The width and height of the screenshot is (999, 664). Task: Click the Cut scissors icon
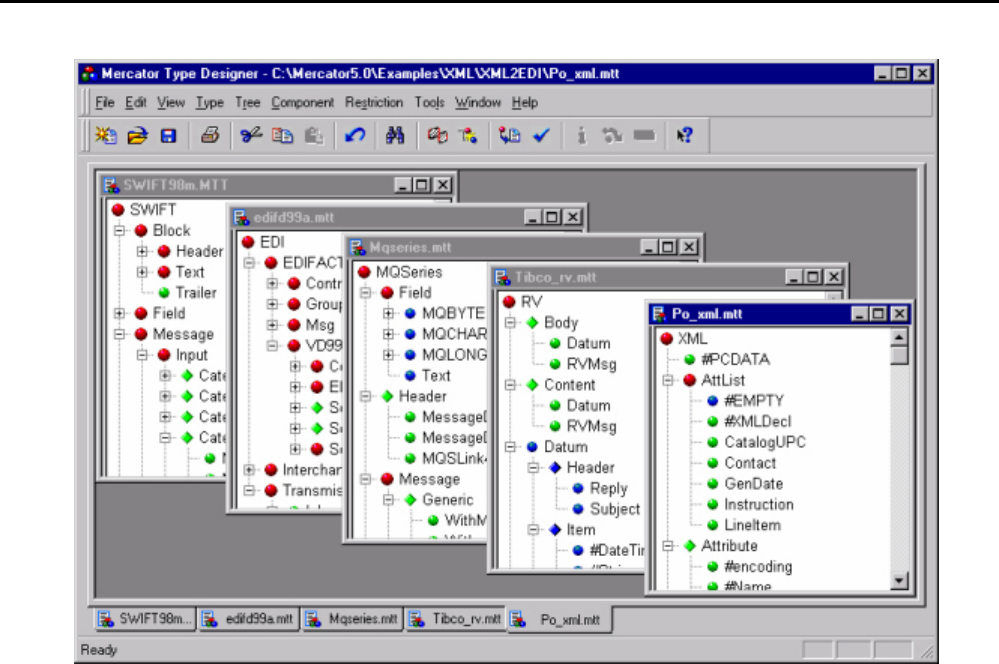[x=250, y=136]
